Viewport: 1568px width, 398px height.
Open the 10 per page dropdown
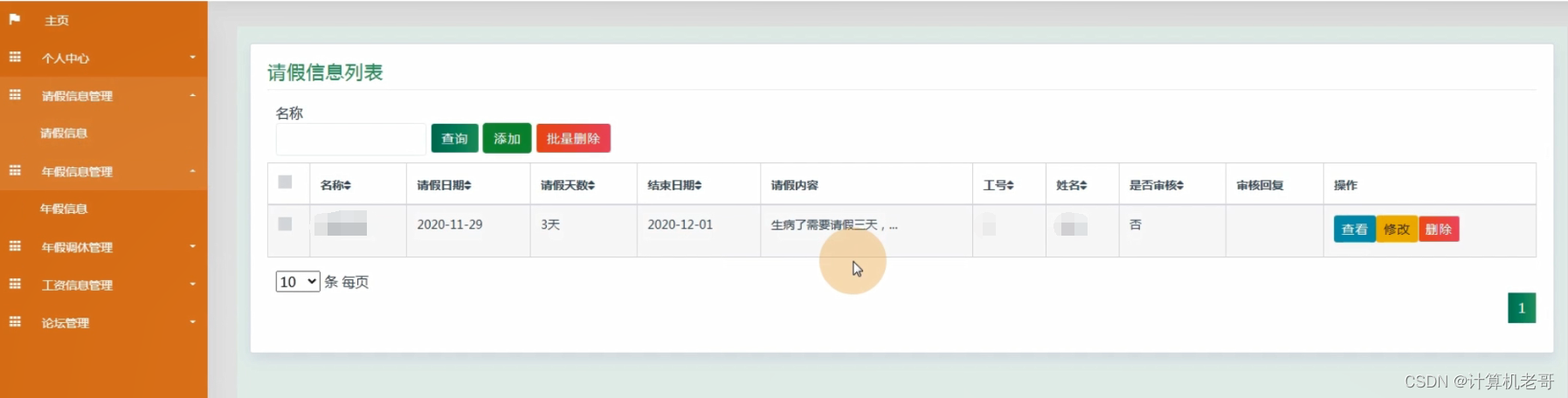click(298, 282)
